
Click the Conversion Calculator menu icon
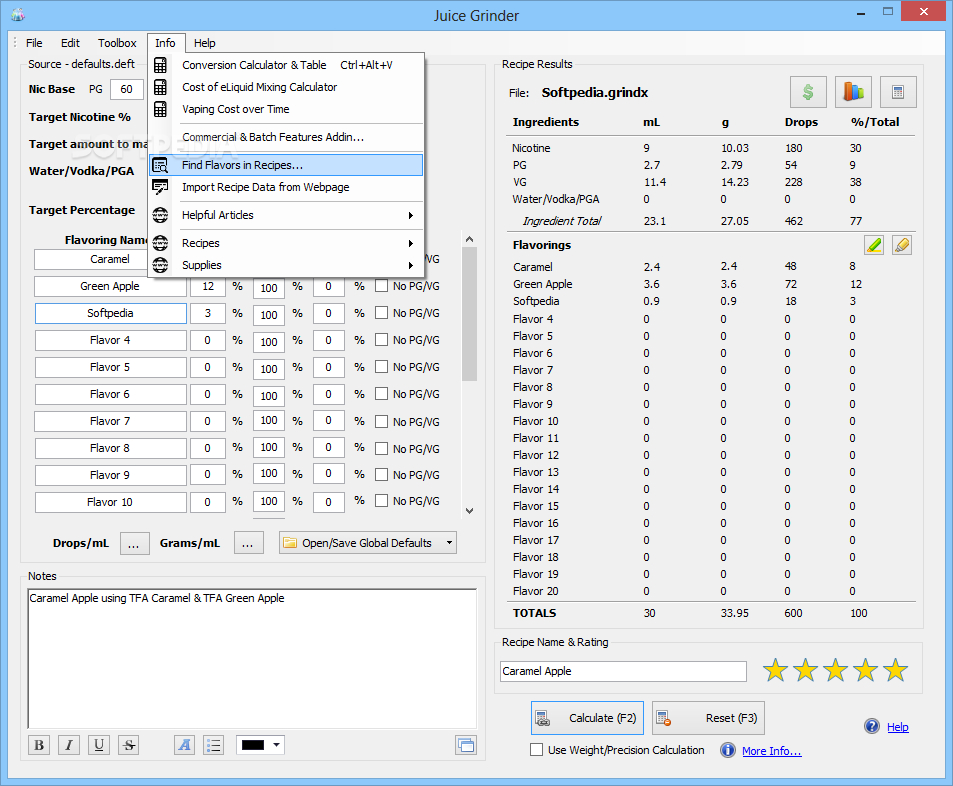pyautogui.click(x=160, y=65)
